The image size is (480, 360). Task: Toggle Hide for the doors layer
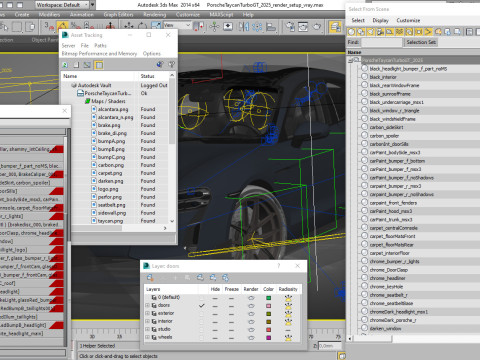[x=215, y=306]
